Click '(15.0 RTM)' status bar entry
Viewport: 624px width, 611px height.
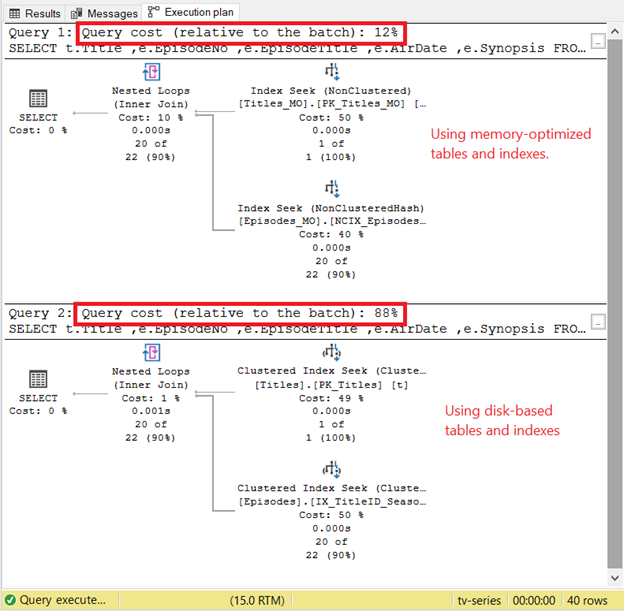pos(257,600)
